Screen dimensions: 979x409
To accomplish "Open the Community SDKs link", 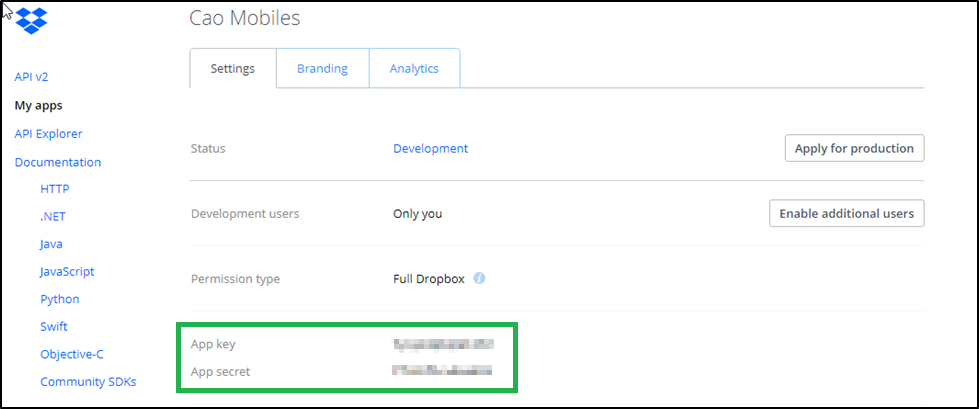I will [89, 382].
